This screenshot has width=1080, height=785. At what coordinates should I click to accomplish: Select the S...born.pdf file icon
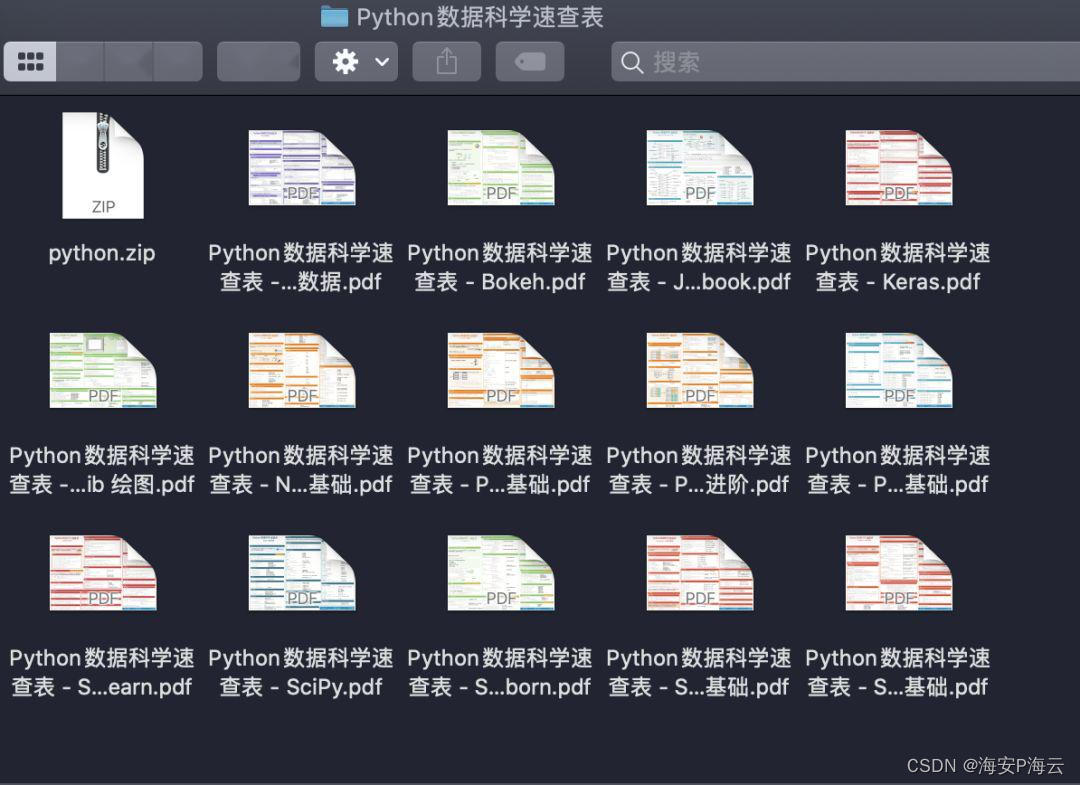[501, 572]
